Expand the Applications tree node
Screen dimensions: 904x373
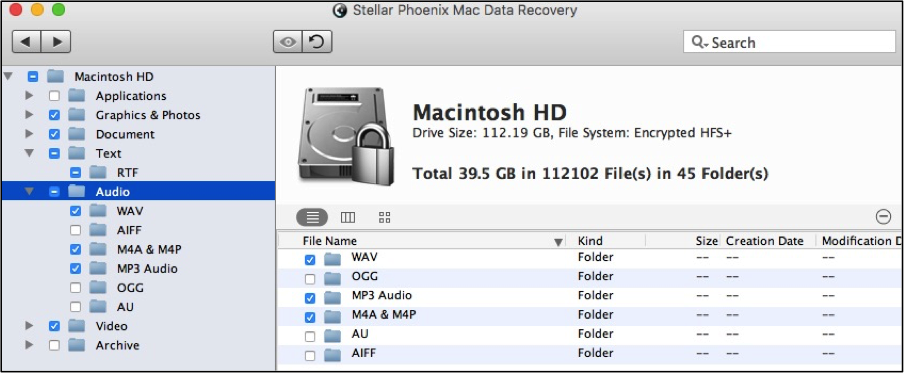[29, 96]
